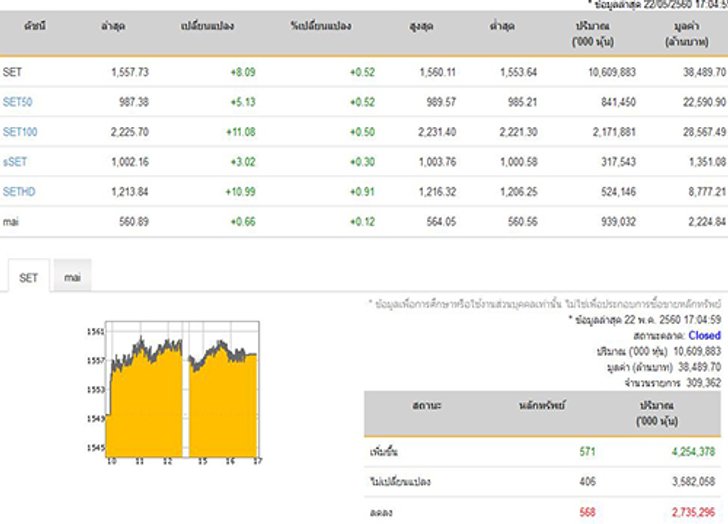Select SET volume 10,609,883 in index table
728x524 pixels.
[x=612, y=72]
